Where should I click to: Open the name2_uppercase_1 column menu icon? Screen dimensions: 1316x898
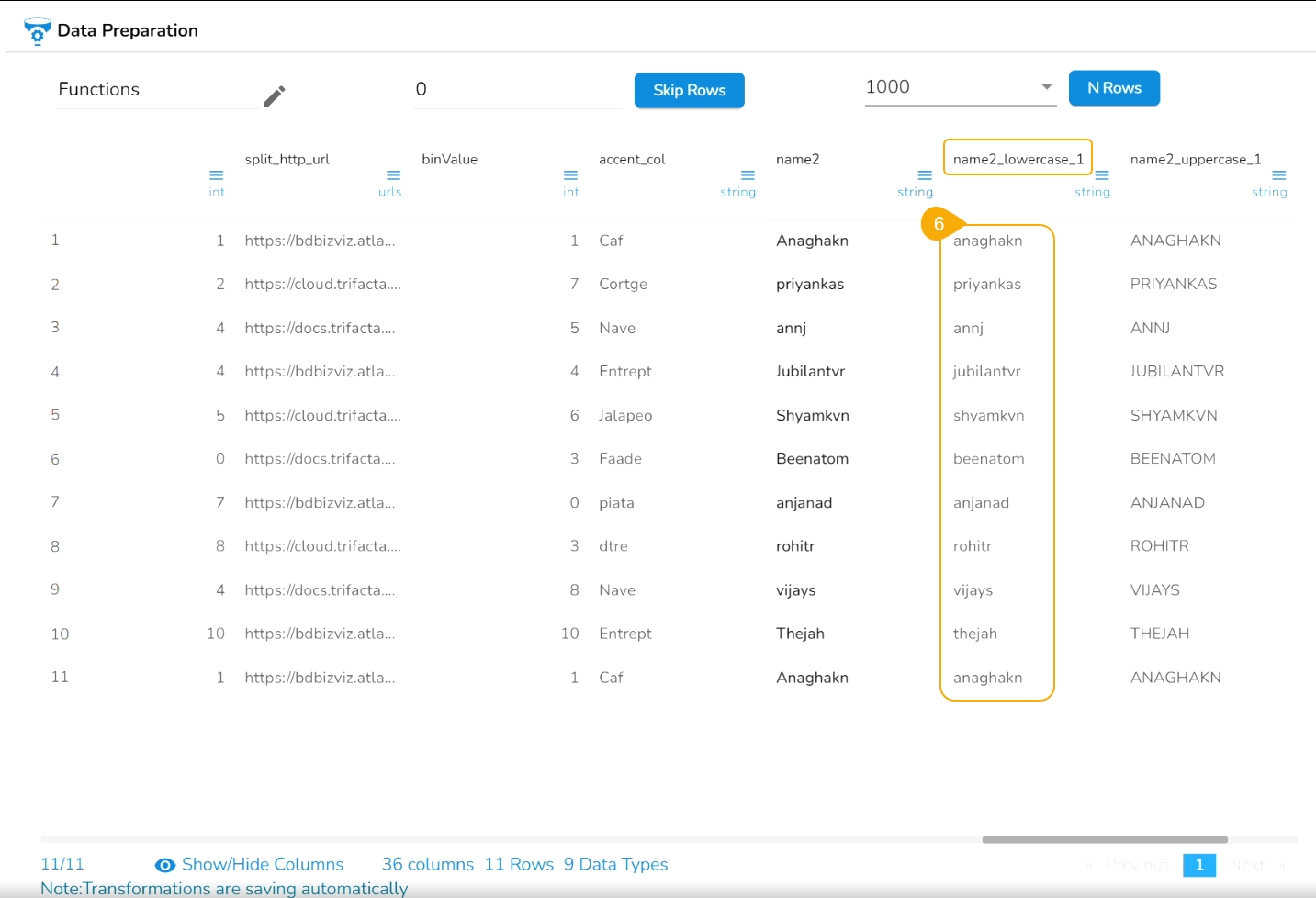[1279, 175]
